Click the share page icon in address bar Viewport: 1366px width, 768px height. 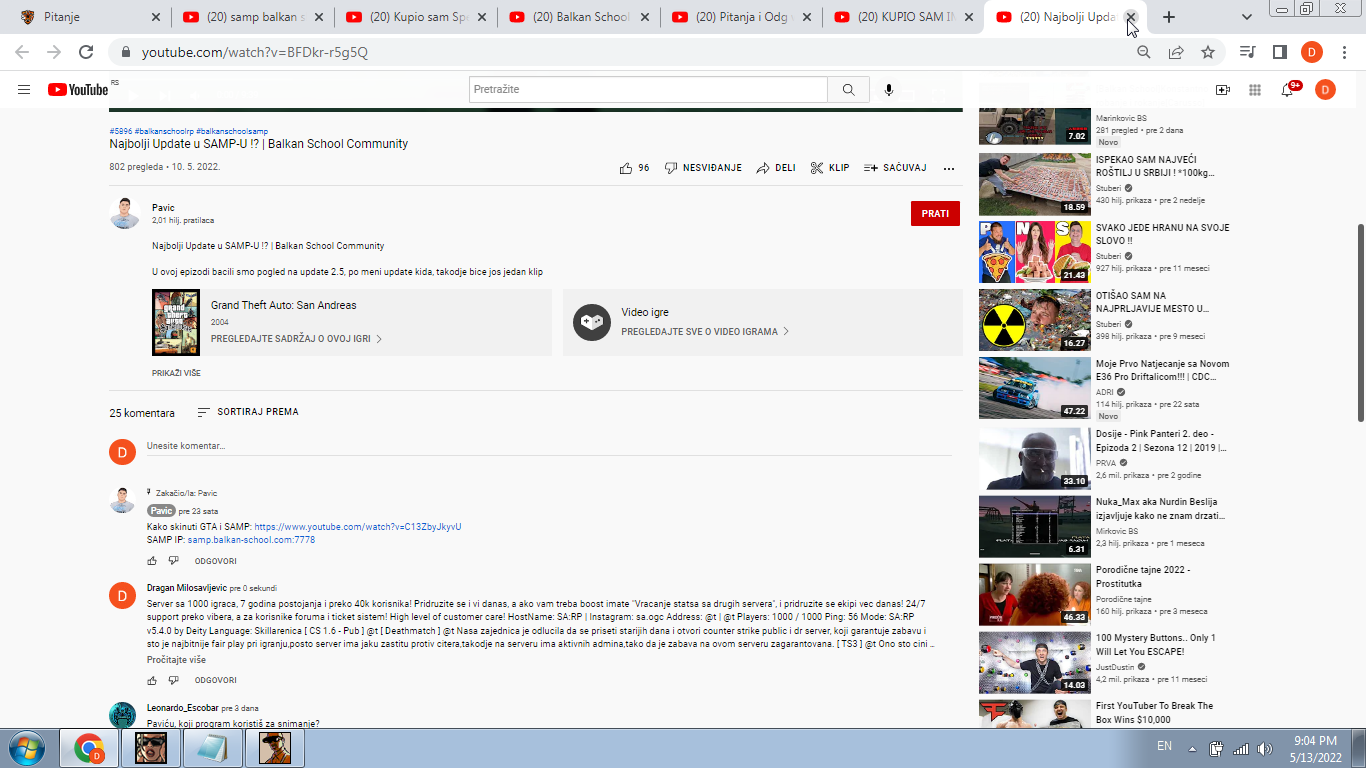coord(1176,52)
